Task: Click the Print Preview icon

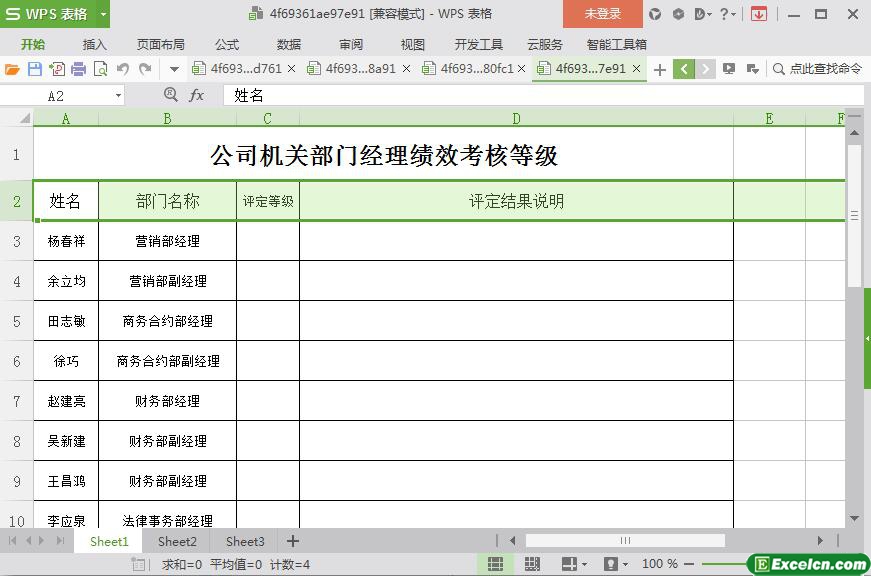Action: (100, 69)
